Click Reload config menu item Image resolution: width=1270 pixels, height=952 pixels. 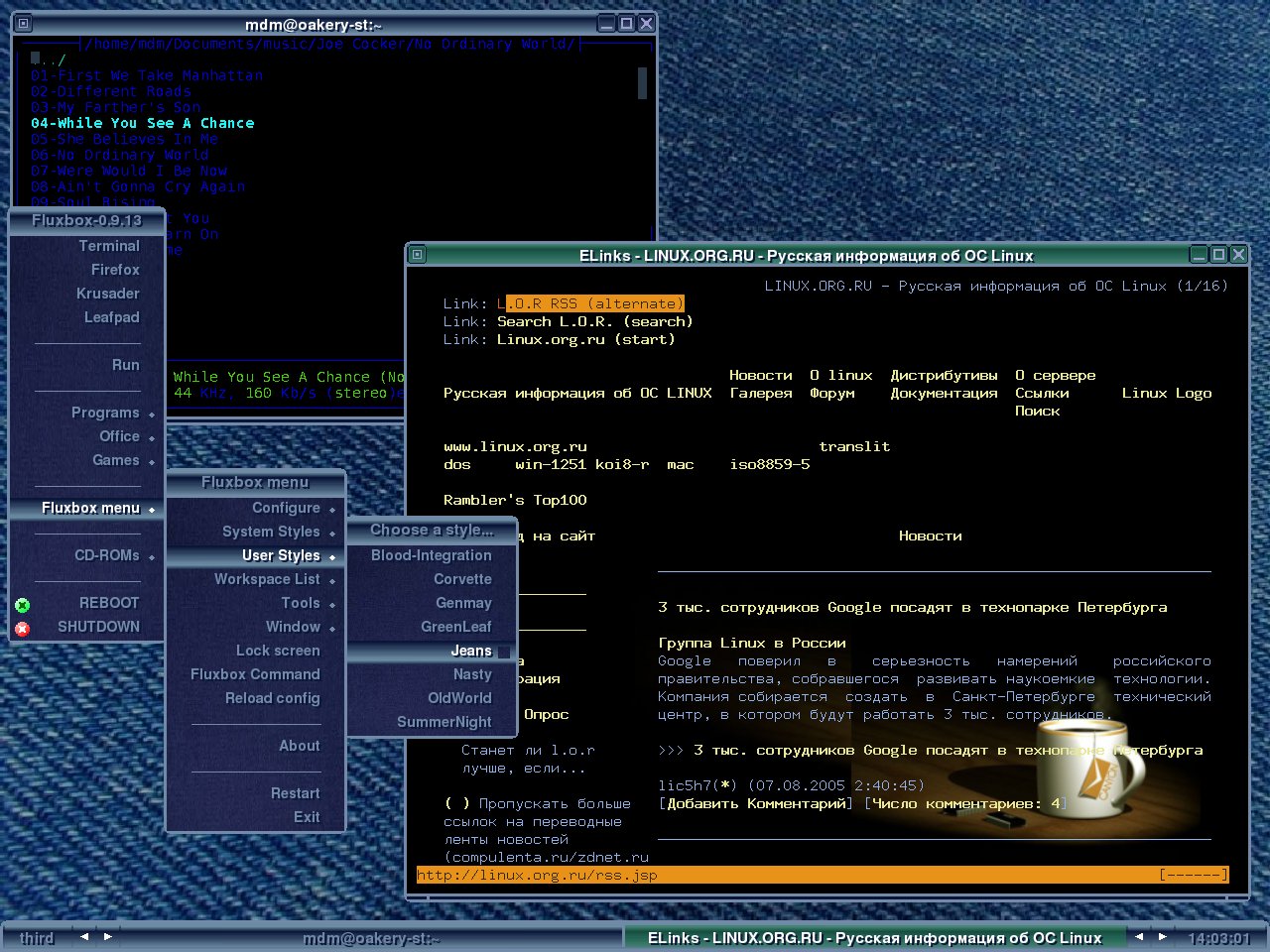[x=255, y=698]
